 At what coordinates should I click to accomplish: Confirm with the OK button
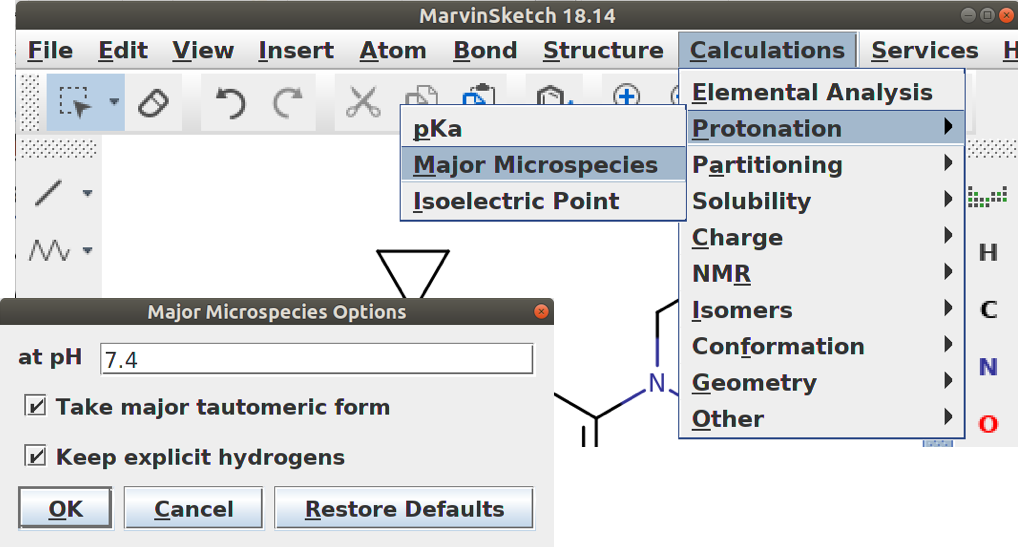pyautogui.click(x=66, y=509)
